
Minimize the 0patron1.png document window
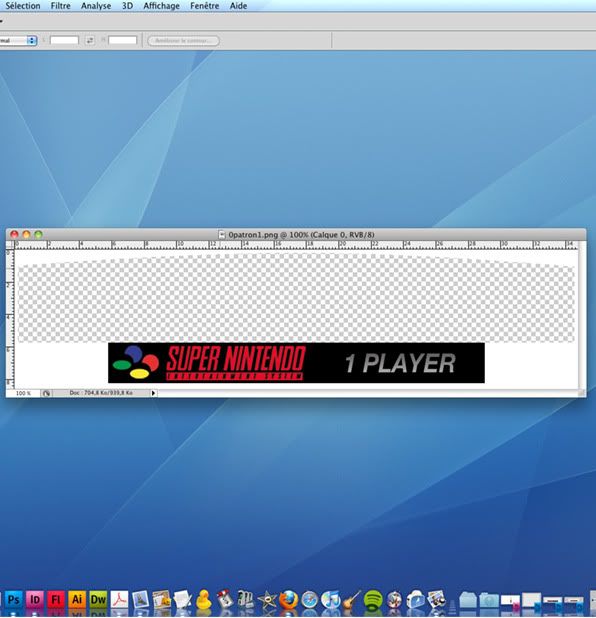26,235
